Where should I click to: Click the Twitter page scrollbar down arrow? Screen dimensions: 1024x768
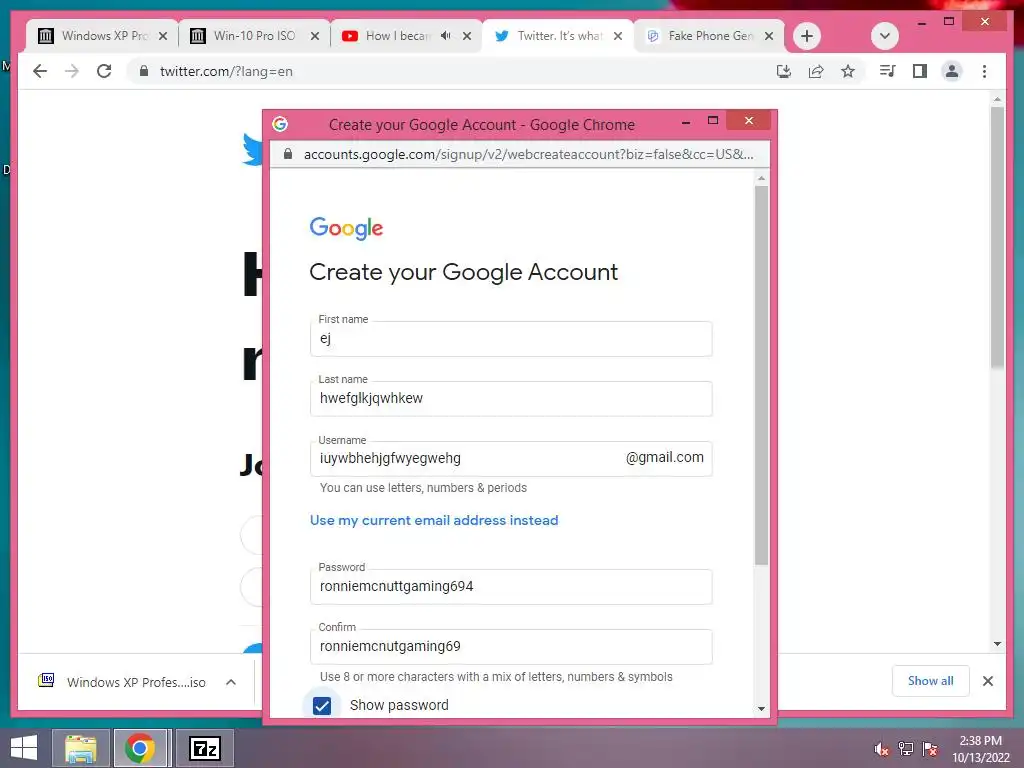(997, 644)
